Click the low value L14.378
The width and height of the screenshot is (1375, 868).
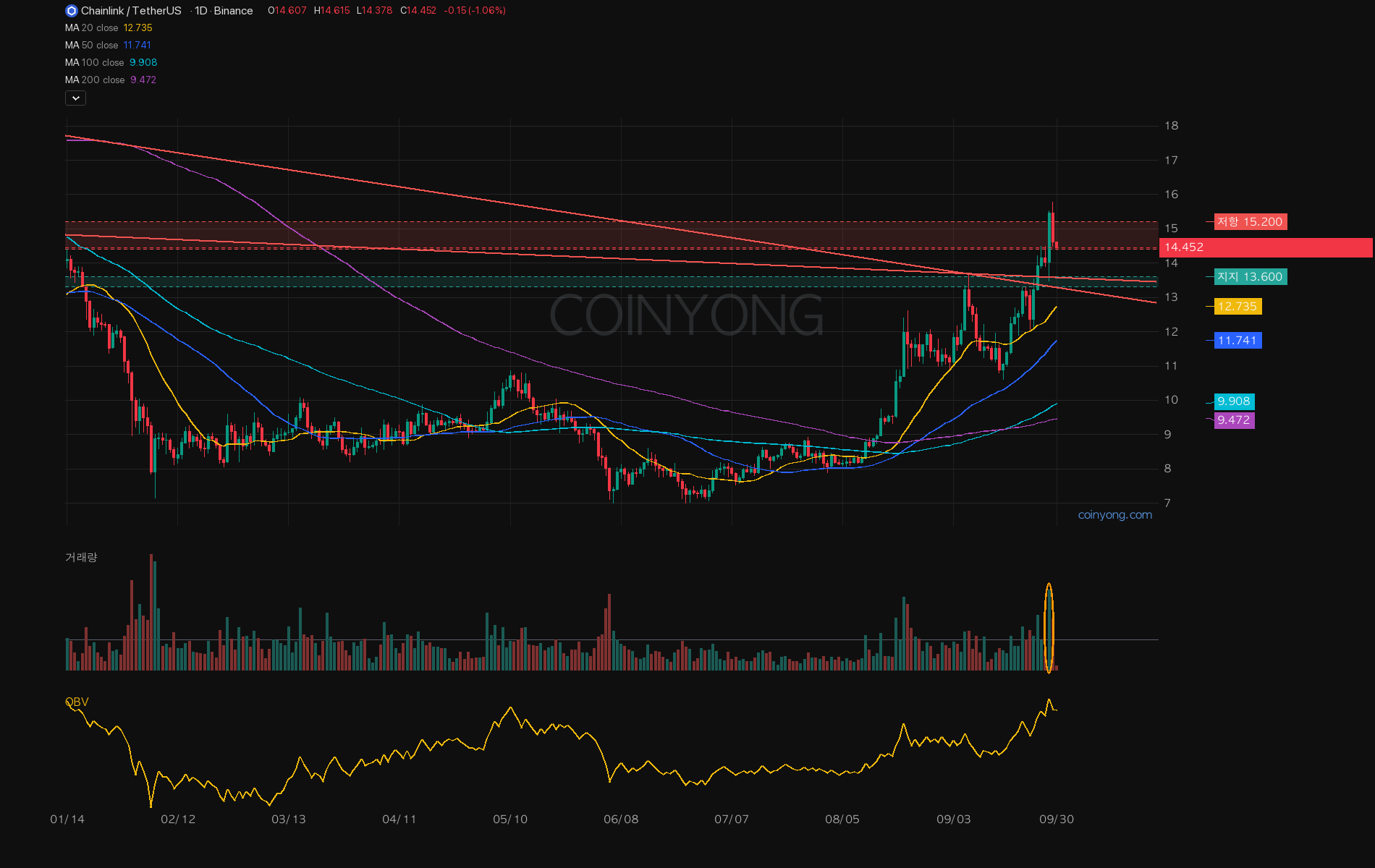(x=374, y=11)
